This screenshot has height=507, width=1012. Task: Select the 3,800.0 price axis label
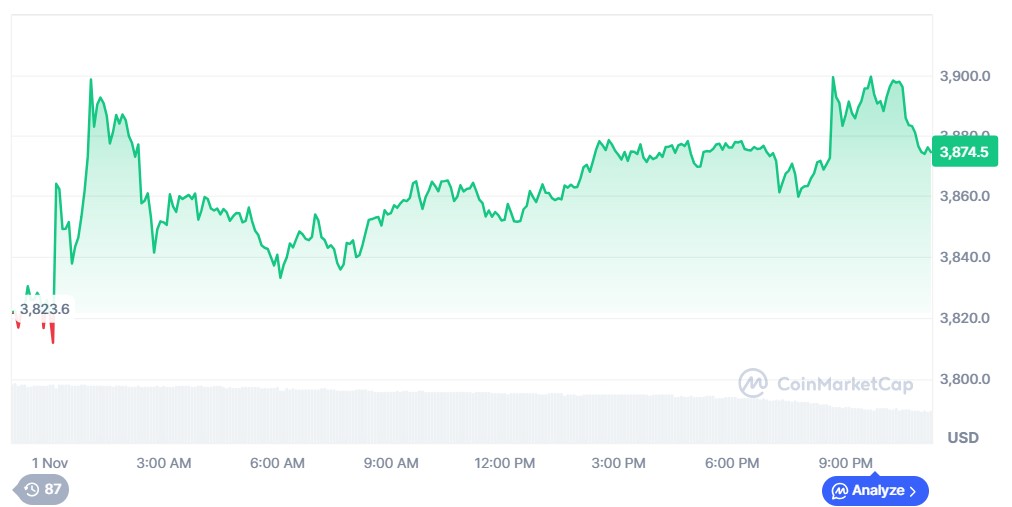point(965,379)
